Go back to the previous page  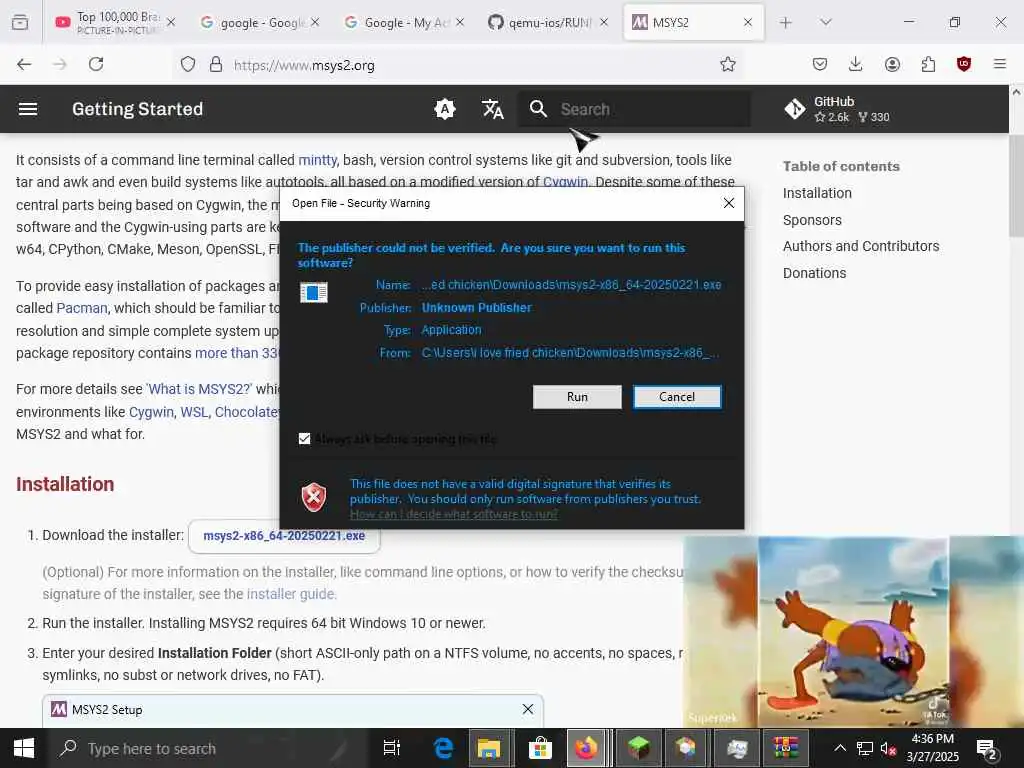coord(24,65)
